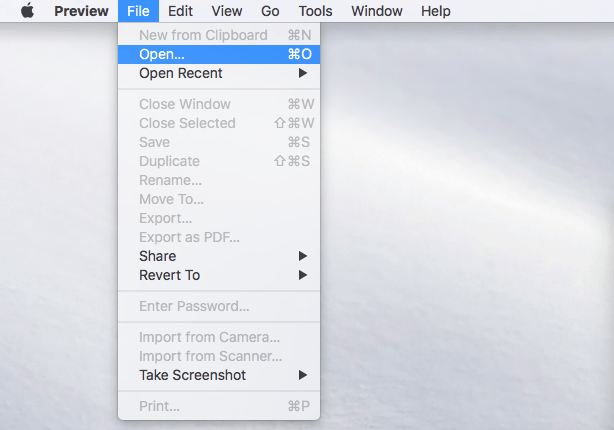The height and width of the screenshot is (430, 614).
Task: Close the open File menu
Action: [137, 11]
